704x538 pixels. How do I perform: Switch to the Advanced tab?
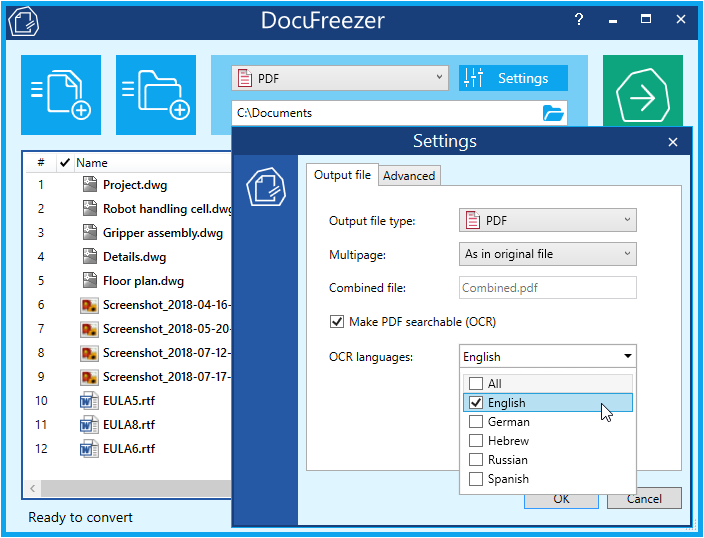[409, 176]
